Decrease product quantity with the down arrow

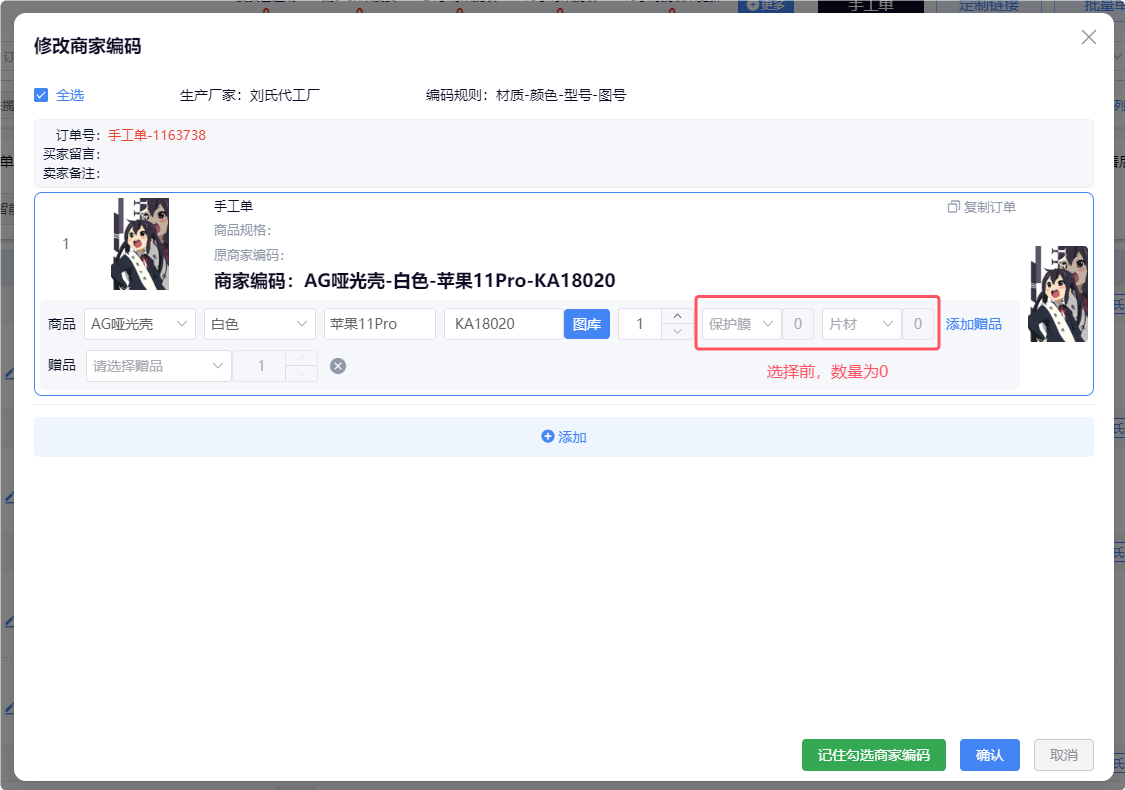click(x=677, y=332)
